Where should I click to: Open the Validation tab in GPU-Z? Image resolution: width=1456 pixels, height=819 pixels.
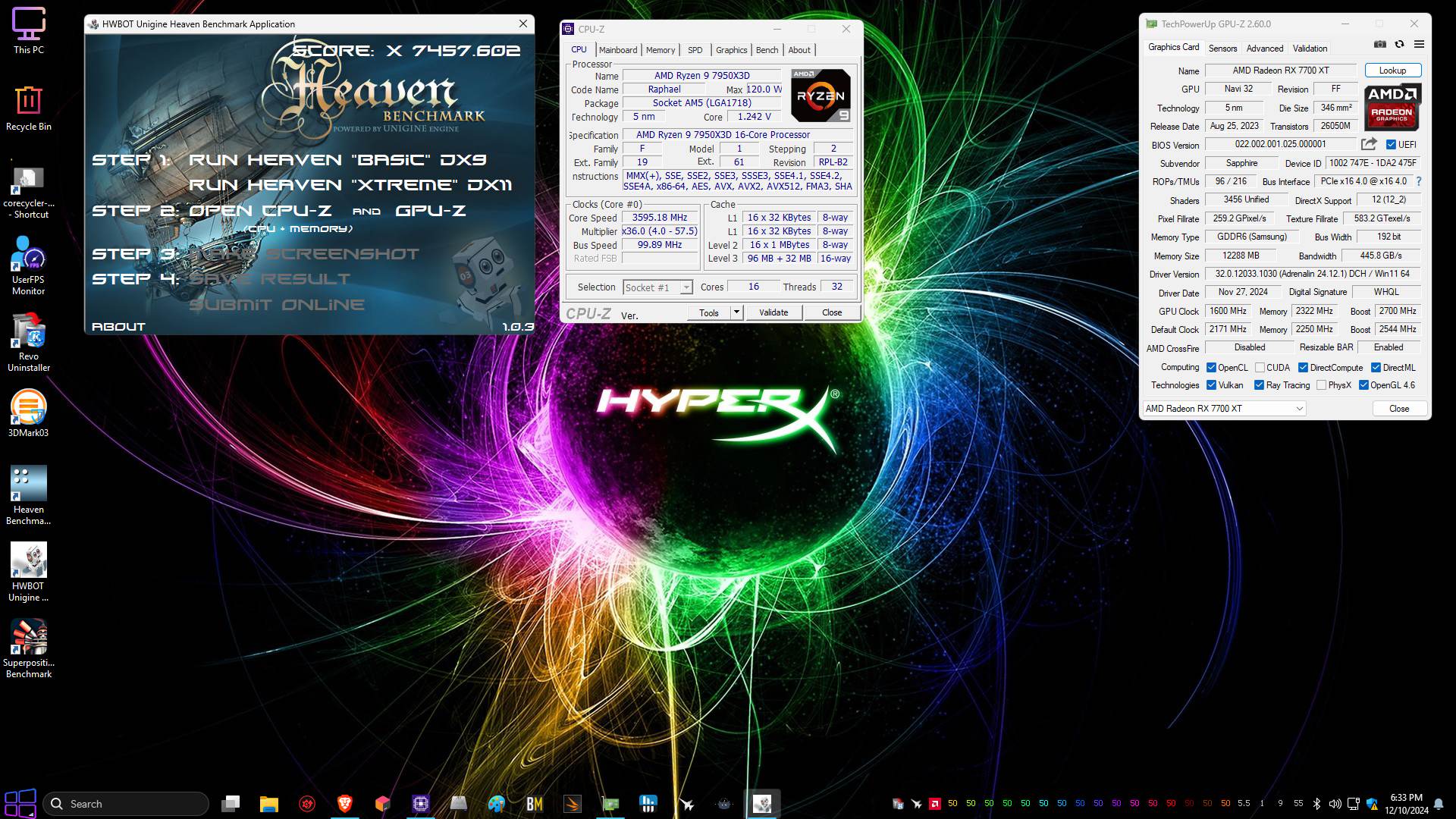(1310, 48)
